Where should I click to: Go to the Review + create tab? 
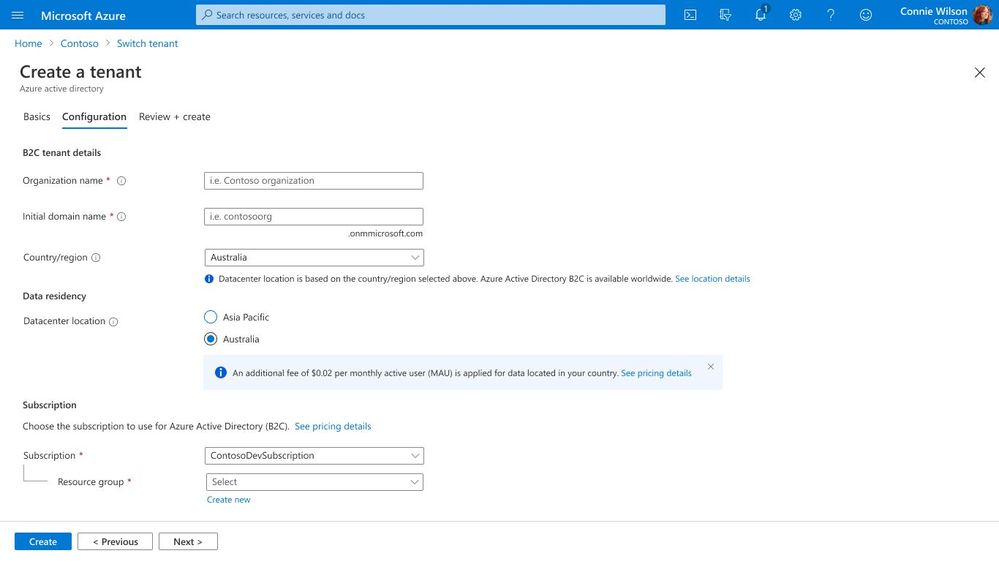pos(175,117)
